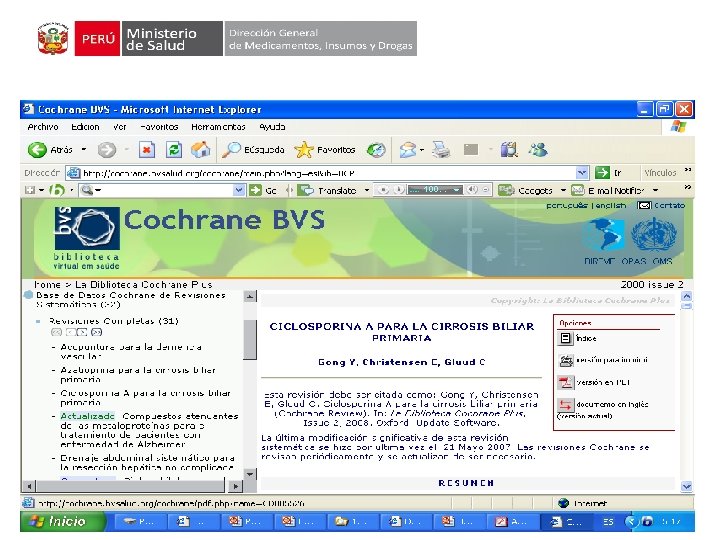The width and height of the screenshot is (720, 540).
Task: Click the left panel horizontal scrollbar thumb
Action: 130,486
